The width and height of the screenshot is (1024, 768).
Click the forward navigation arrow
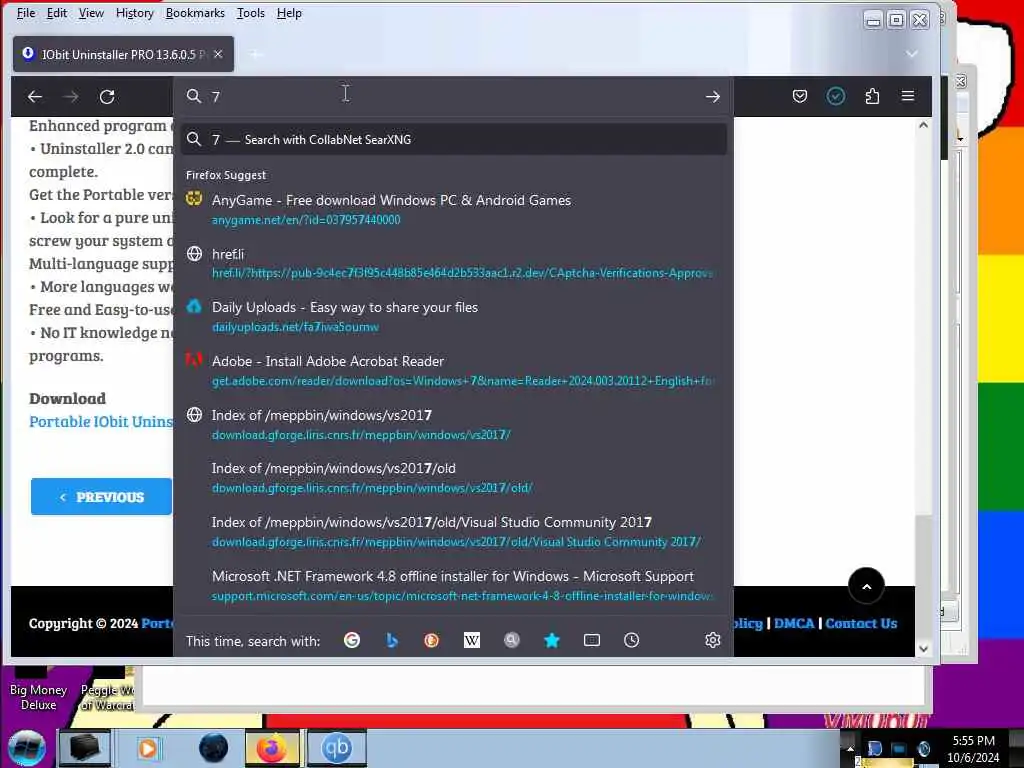(71, 97)
